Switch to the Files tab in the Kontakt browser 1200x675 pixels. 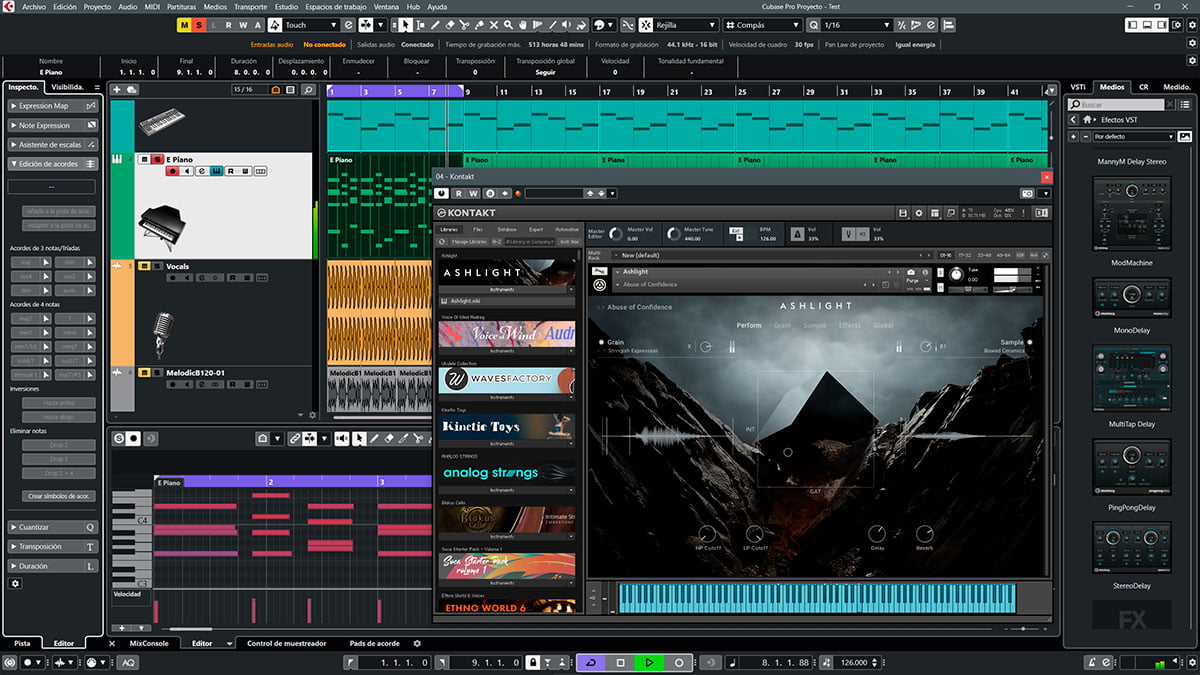[x=478, y=229]
